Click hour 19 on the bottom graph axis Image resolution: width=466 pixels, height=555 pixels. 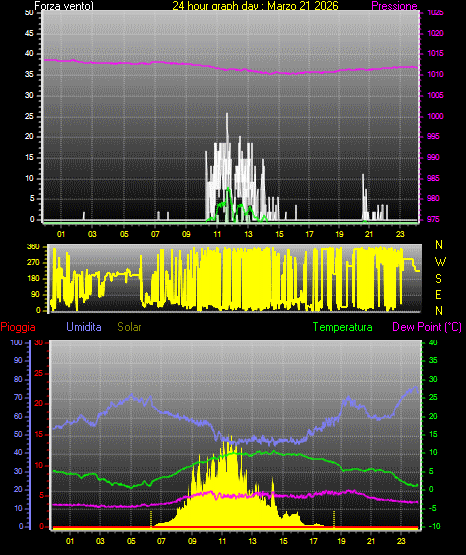341,541
